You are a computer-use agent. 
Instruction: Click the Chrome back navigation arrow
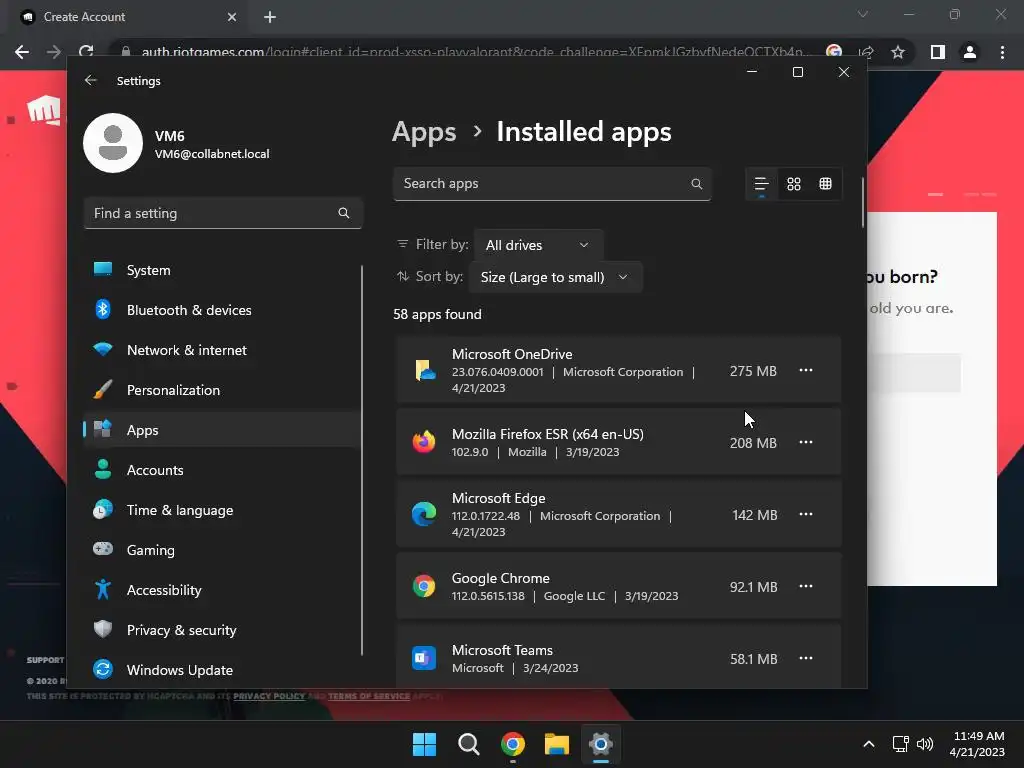coord(22,52)
